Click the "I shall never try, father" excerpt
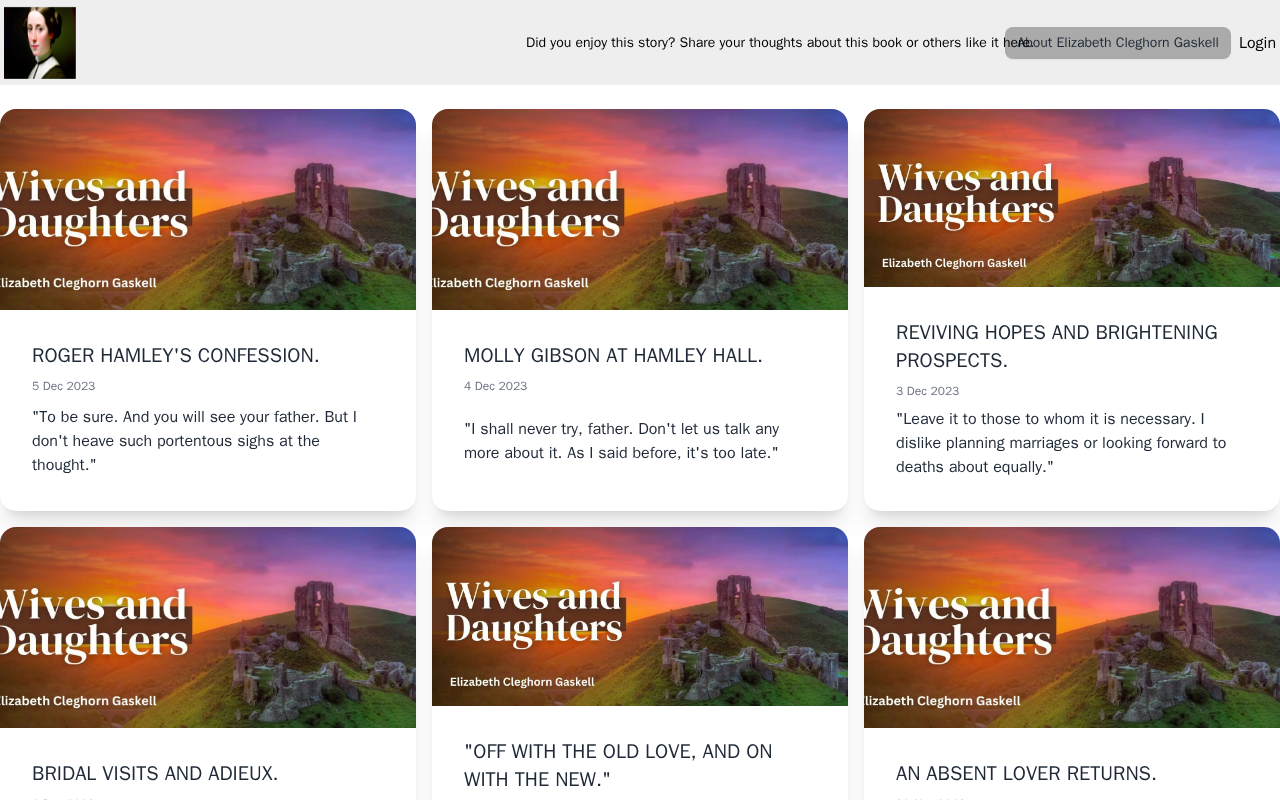This screenshot has height=800, width=1280. click(x=621, y=441)
